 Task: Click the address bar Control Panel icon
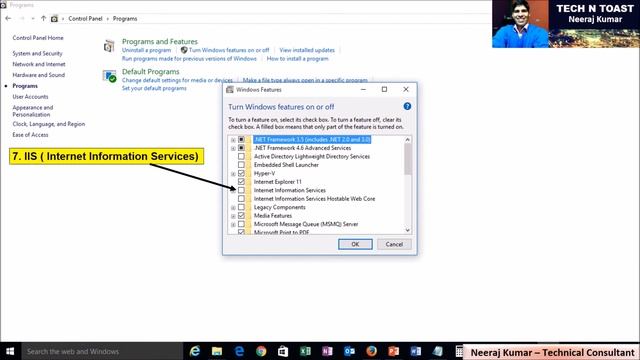tap(54, 19)
